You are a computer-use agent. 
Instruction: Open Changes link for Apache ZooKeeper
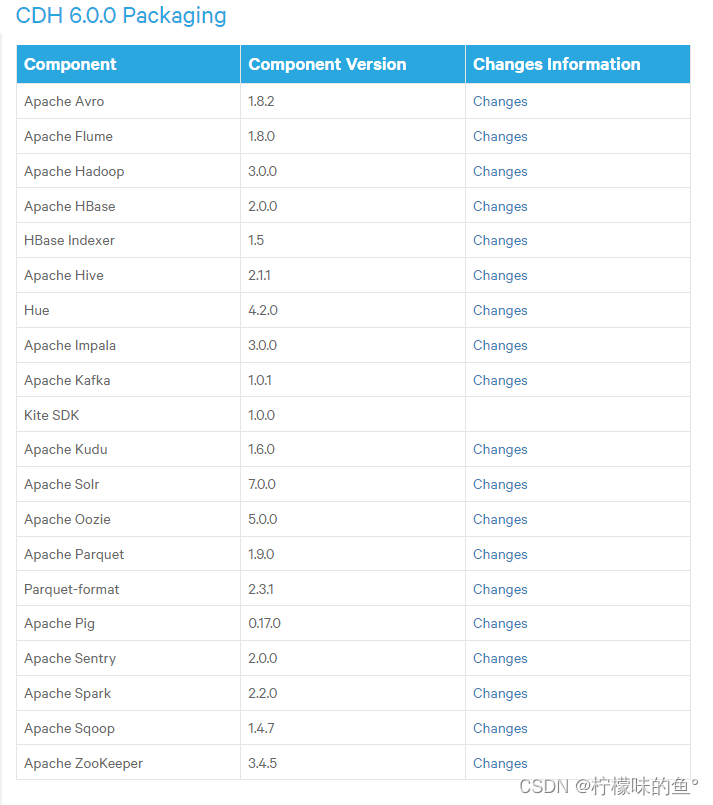tap(500, 763)
